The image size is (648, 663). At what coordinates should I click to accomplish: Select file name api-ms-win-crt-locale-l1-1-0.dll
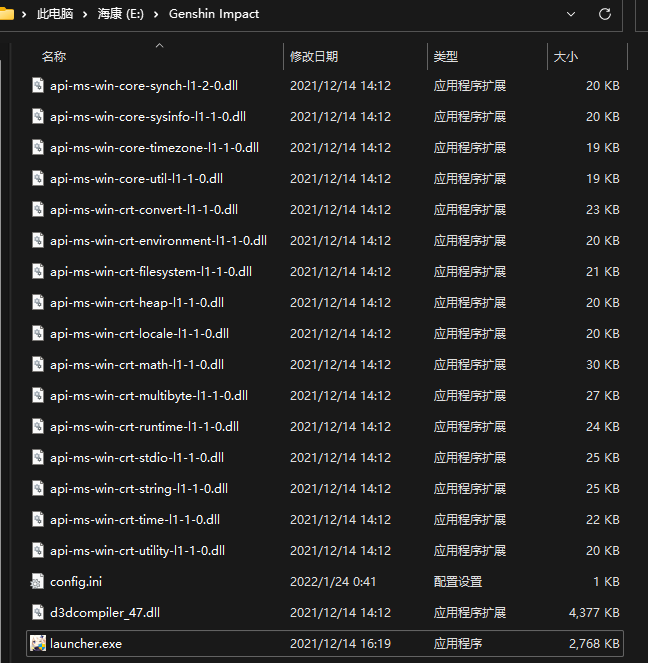(x=139, y=334)
